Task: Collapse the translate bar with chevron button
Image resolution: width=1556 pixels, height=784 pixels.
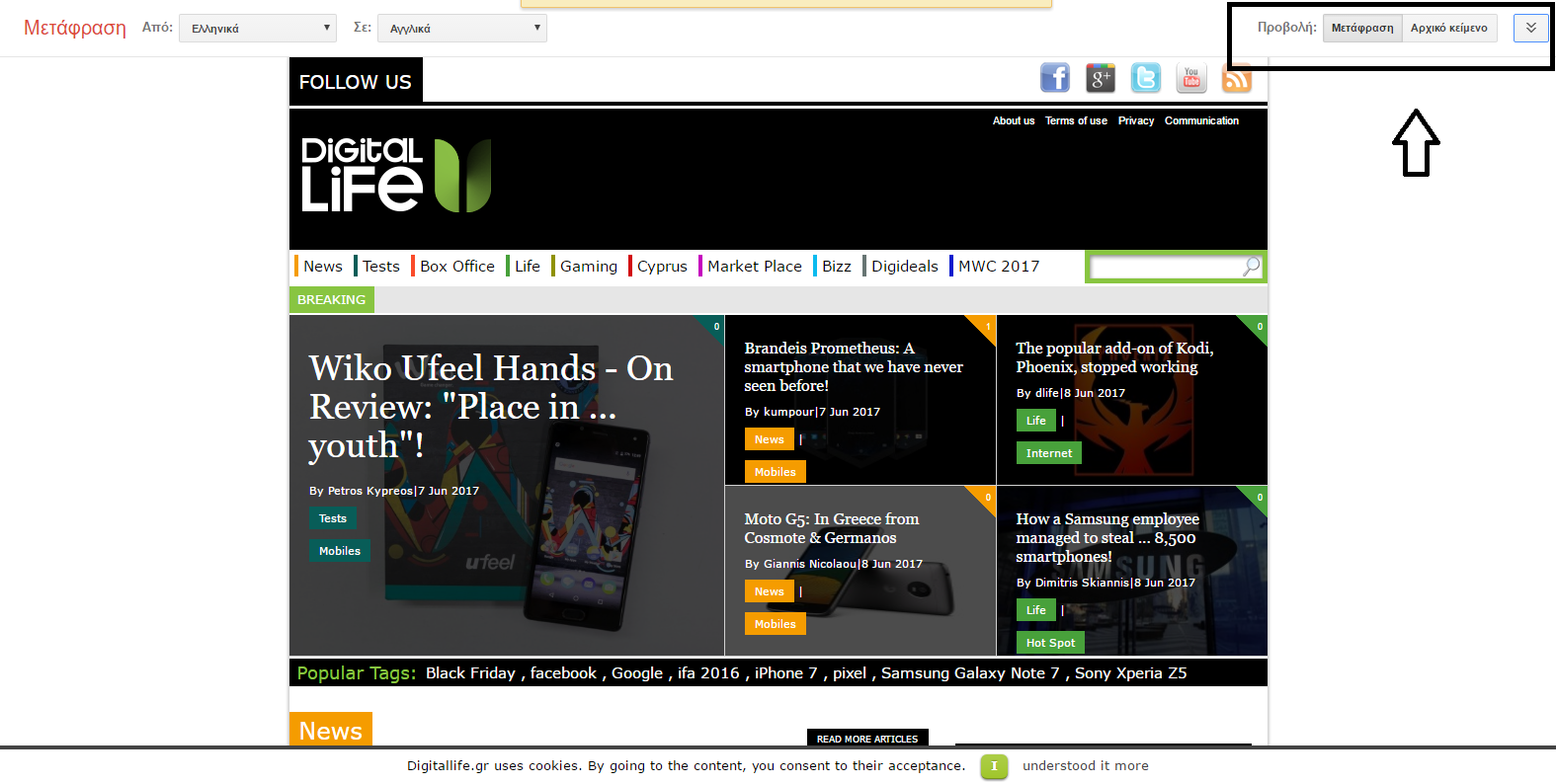Action: [1530, 28]
